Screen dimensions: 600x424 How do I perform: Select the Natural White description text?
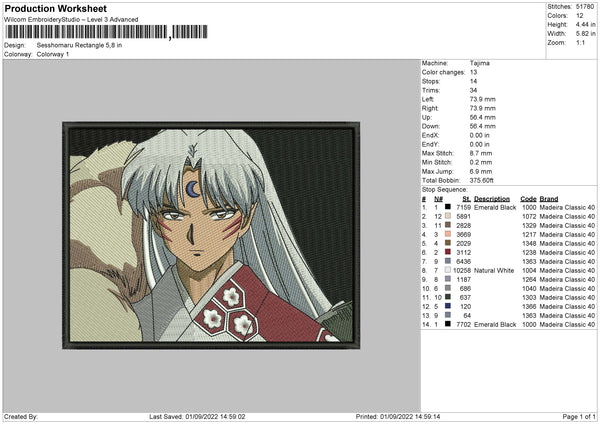click(494, 270)
